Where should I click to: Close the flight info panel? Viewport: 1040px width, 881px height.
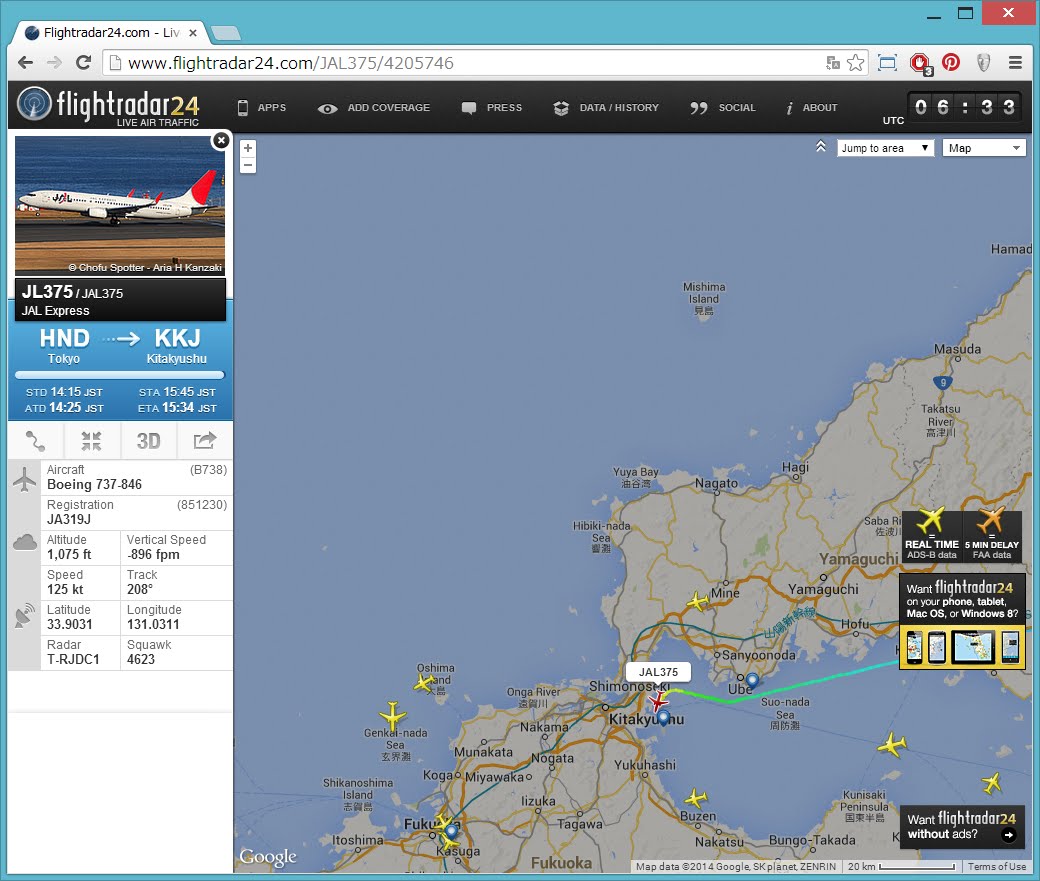tap(221, 140)
